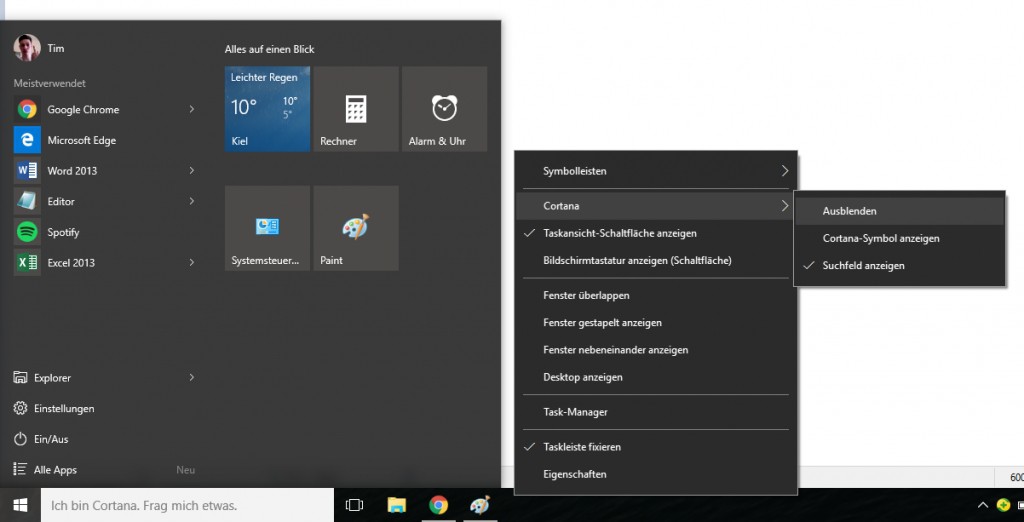Image resolution: width=1024 pixels, height=522 pixels.
Task: Choose Ausblenden in the Cortana submenu
Action: point(850,211)
